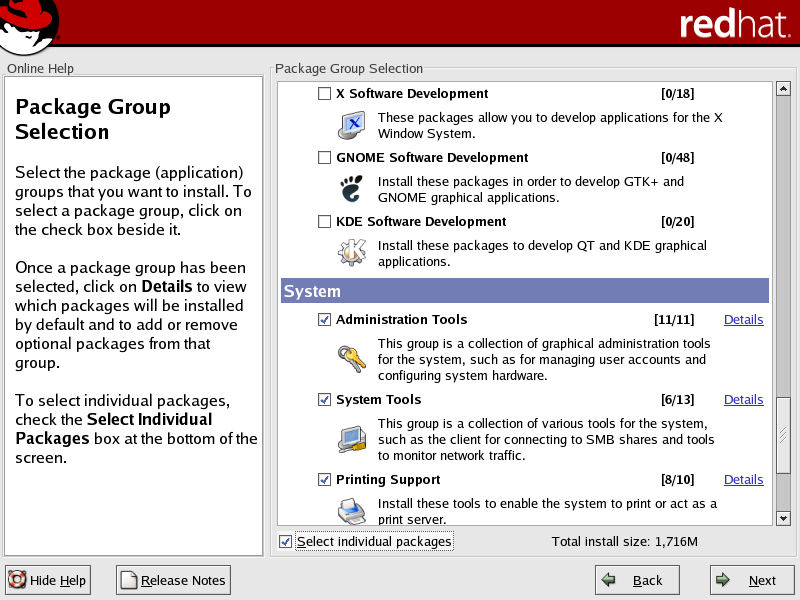Click the Package Group Selection help heading
The width and height of the screenshot is (800, 600).
pos(93,119)
